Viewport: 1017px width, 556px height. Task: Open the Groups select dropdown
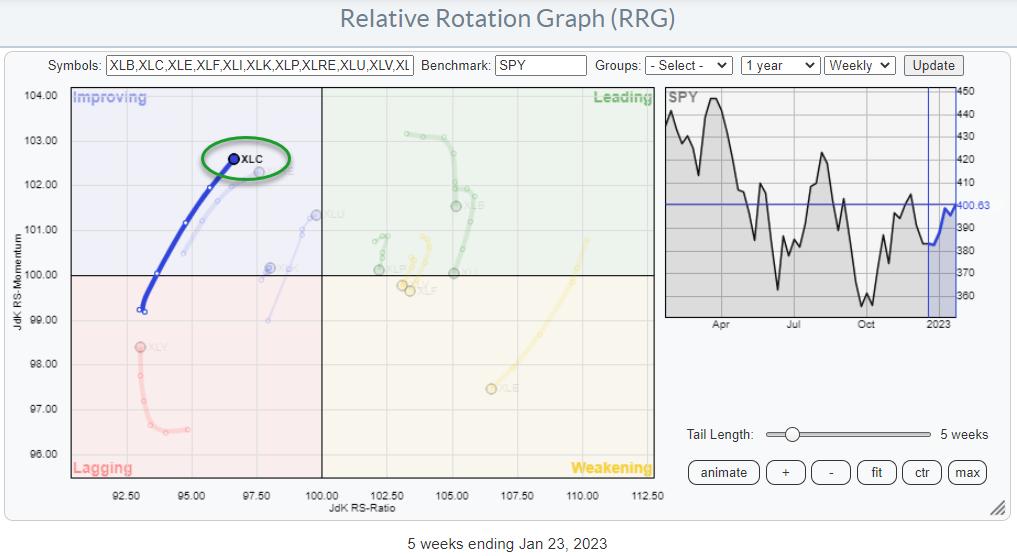[689, 66]
